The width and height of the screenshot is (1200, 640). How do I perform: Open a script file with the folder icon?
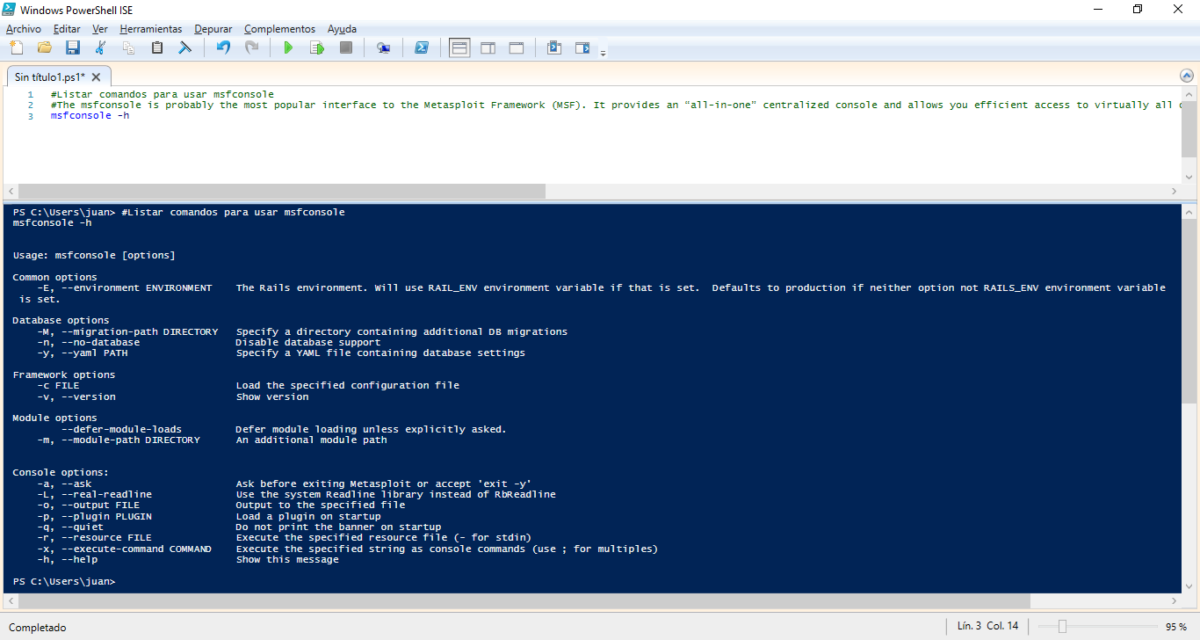[x=44, y=47]
